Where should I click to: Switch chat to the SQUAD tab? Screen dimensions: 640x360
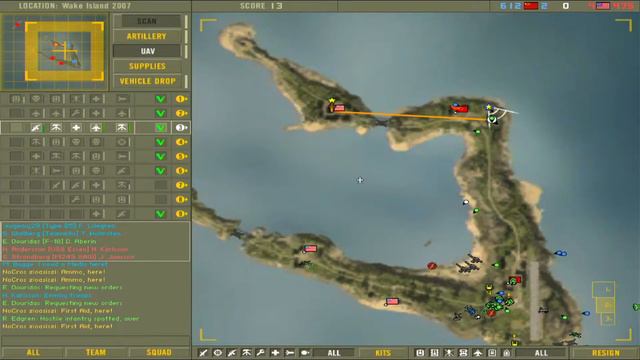click(159, 353)
